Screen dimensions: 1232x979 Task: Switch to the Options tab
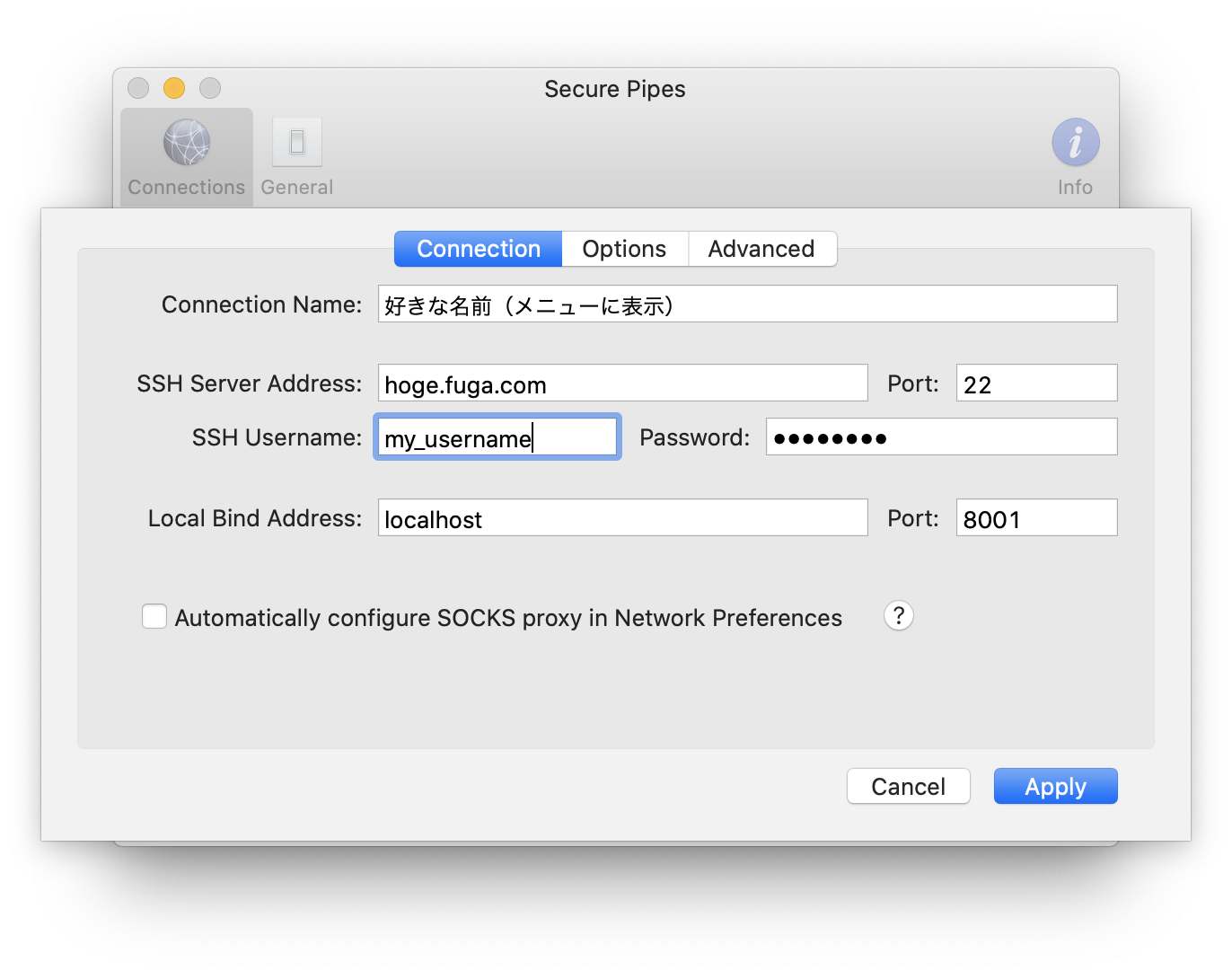pyautogui.click(x=624, y=249)
